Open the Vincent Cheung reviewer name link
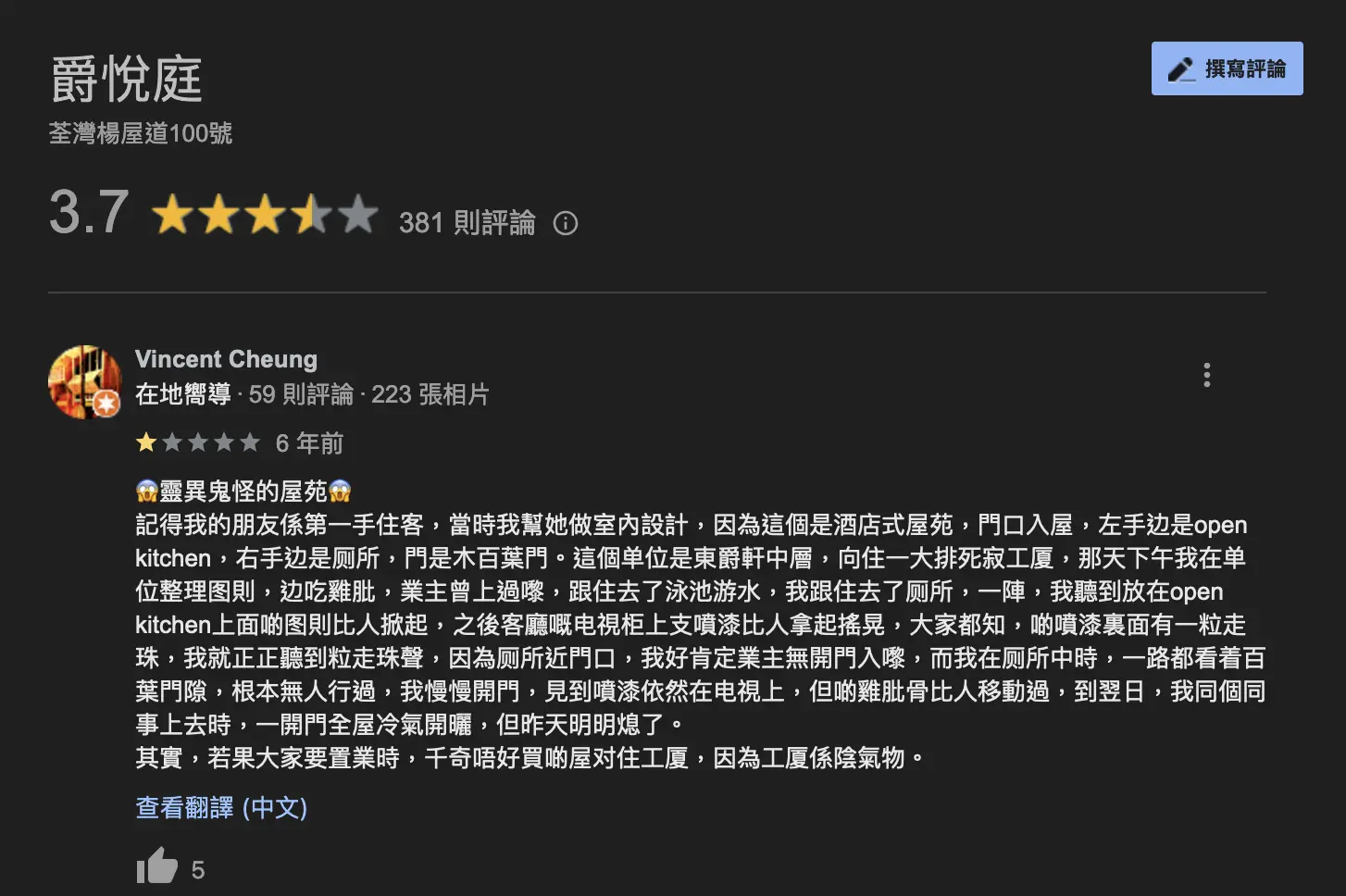The image size is (1346, 896). [226, 359]
